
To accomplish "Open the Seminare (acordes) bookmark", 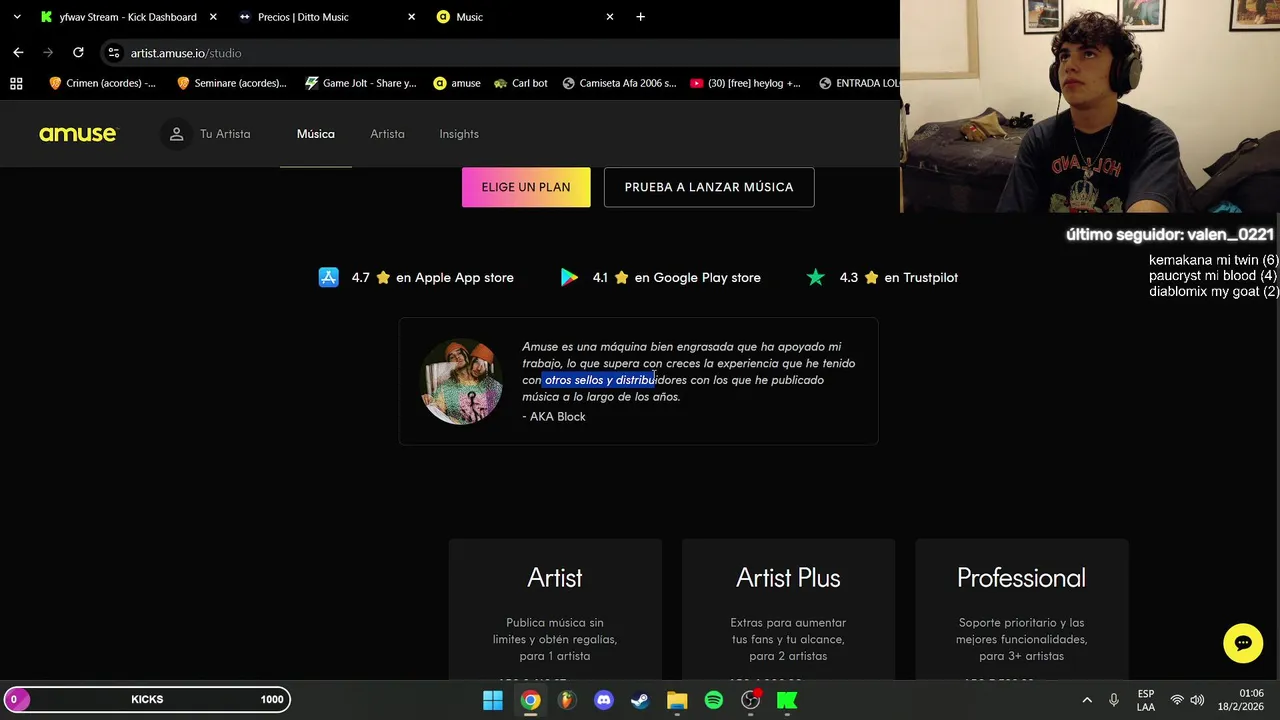I will point(231,83).
